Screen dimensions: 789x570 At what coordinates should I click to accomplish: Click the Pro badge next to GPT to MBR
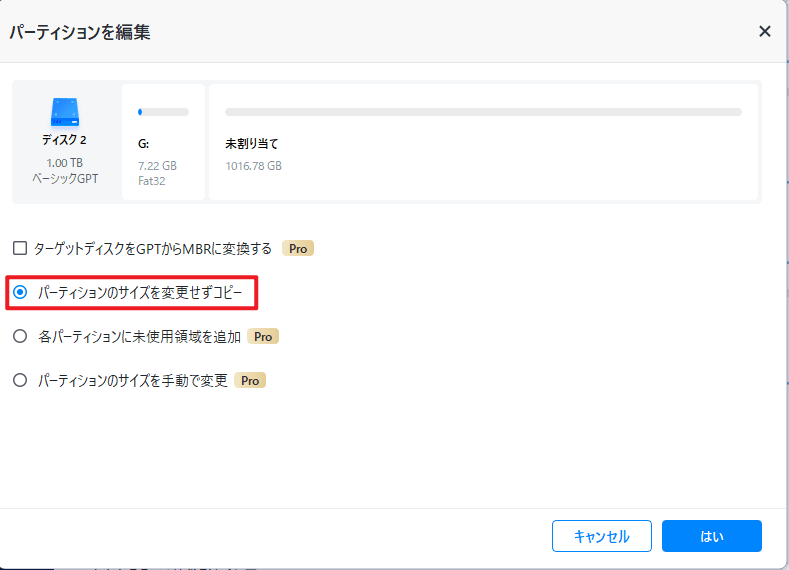click(298, 249)
